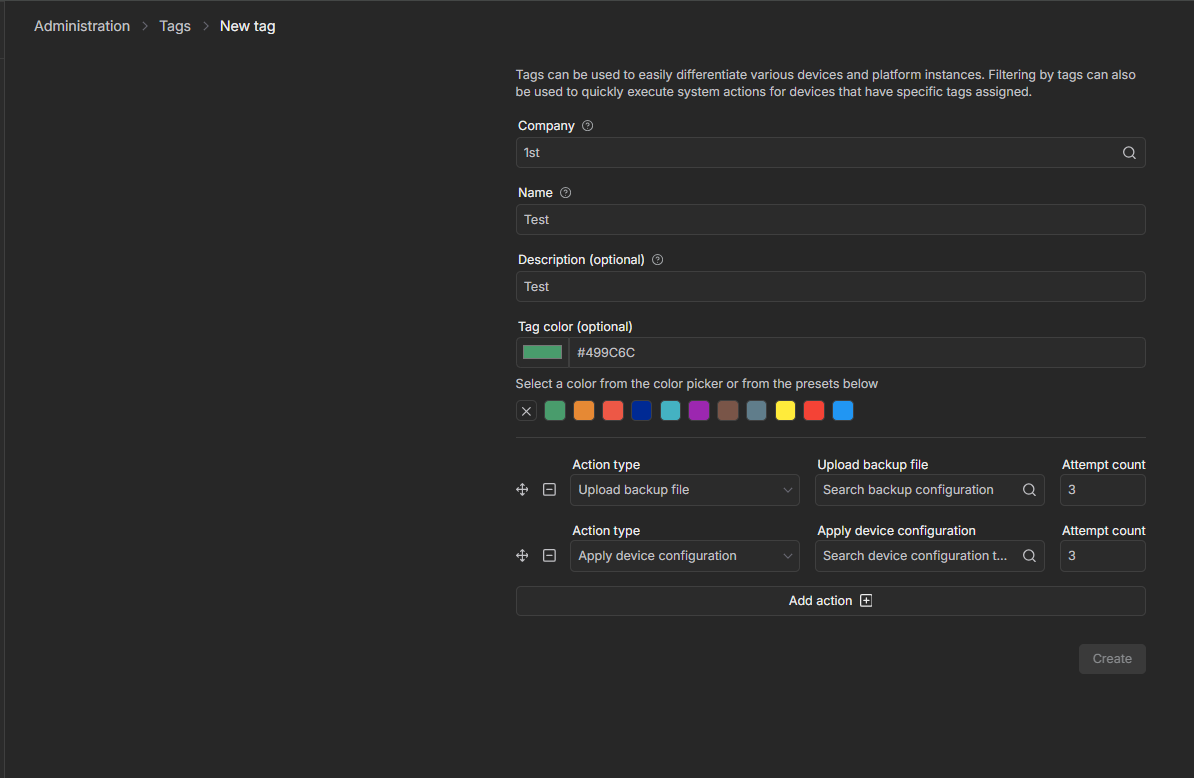Click the help icon beside Description (optional)
This screenshot has height=778, width=1194.
[657, 260]
